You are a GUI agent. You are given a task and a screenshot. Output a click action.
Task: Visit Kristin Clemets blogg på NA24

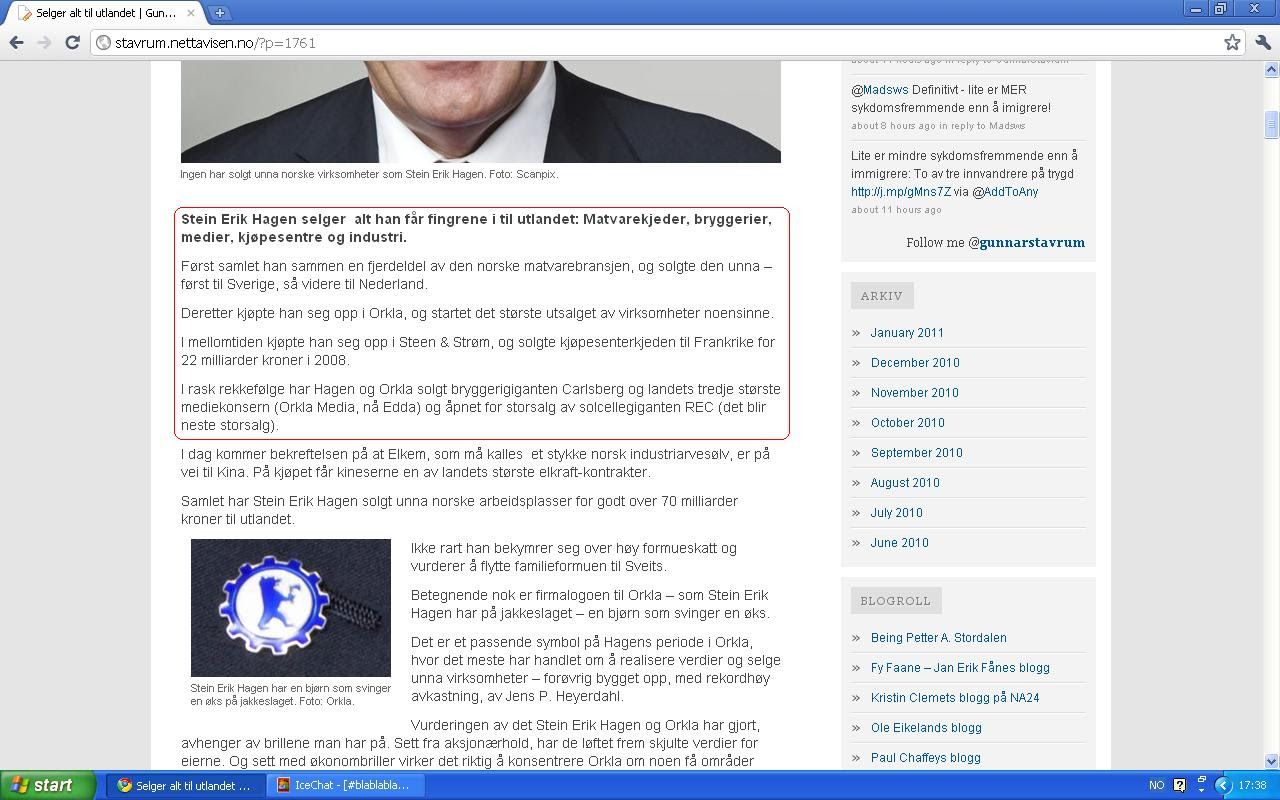(x=955, y=698)
